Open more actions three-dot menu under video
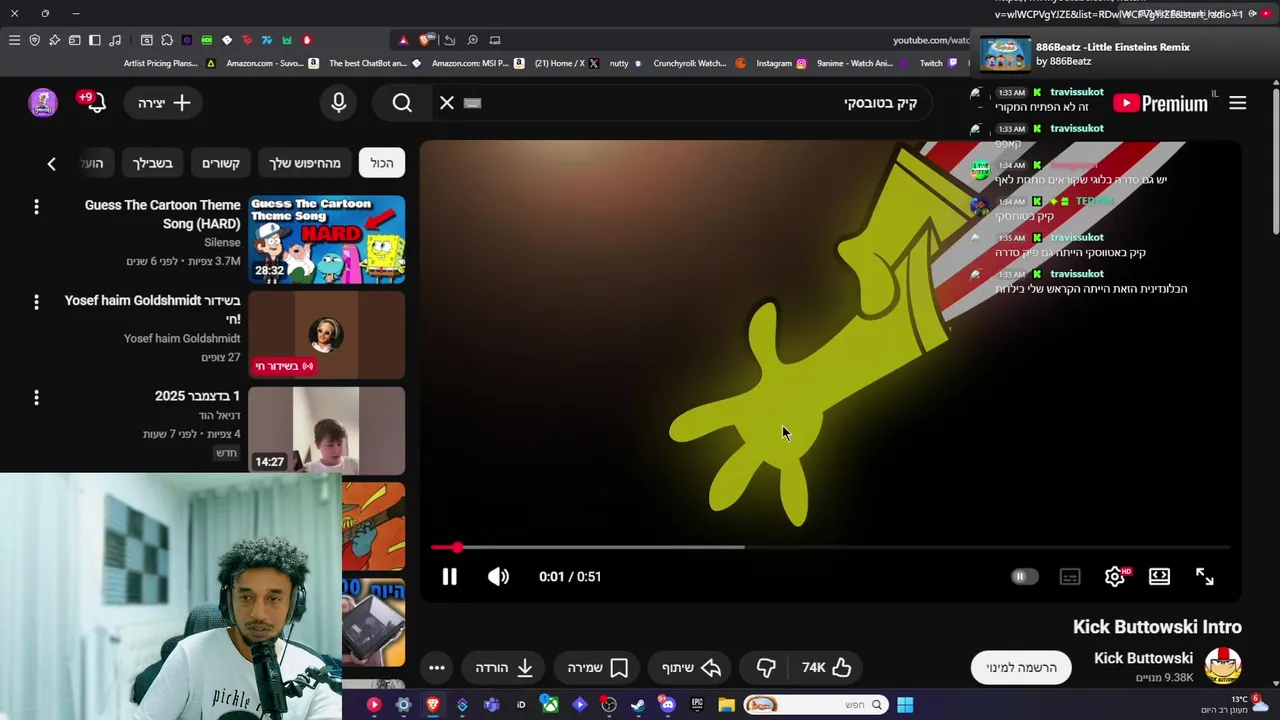The width and height of the screenshot is (1280, 720). [437, 667]
